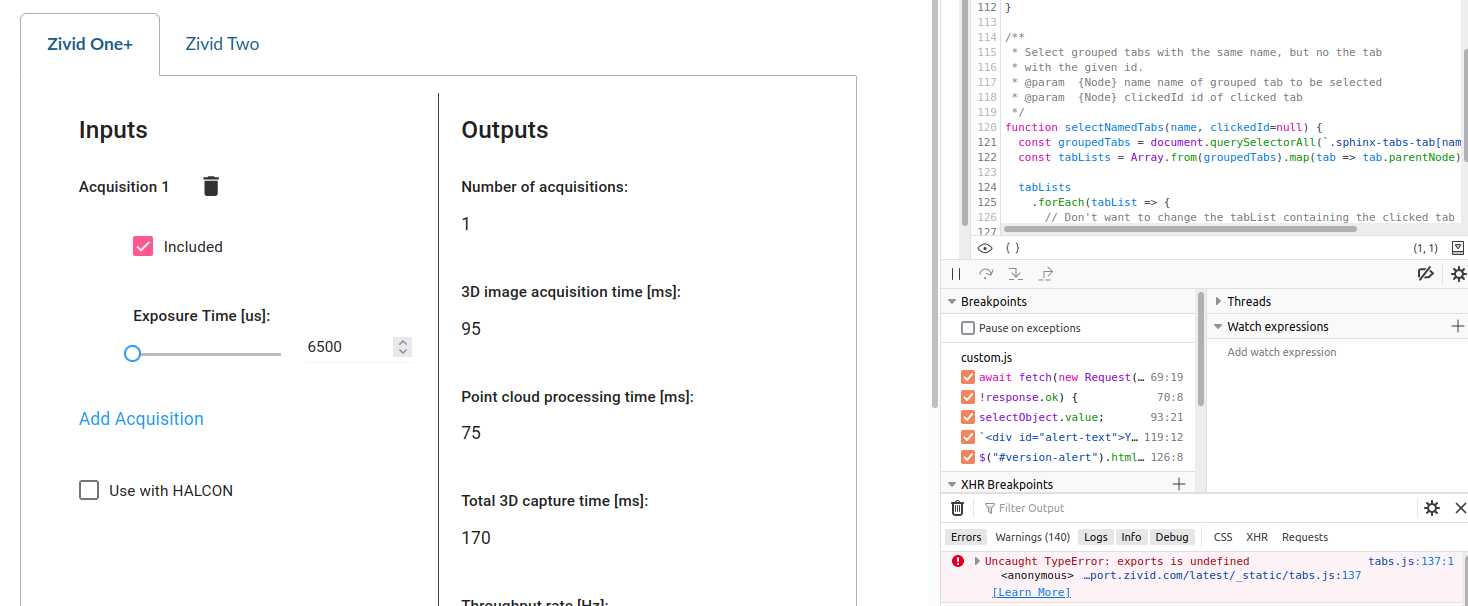Collapse the Breakpoints section
This screenshot has width=1468, height=606.
click(951, 301)
